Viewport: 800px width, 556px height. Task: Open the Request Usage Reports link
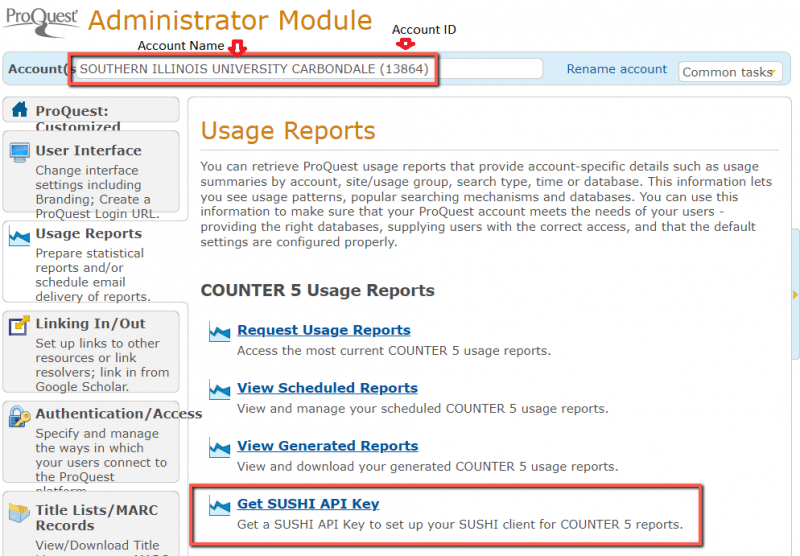(x=323, y=330)
